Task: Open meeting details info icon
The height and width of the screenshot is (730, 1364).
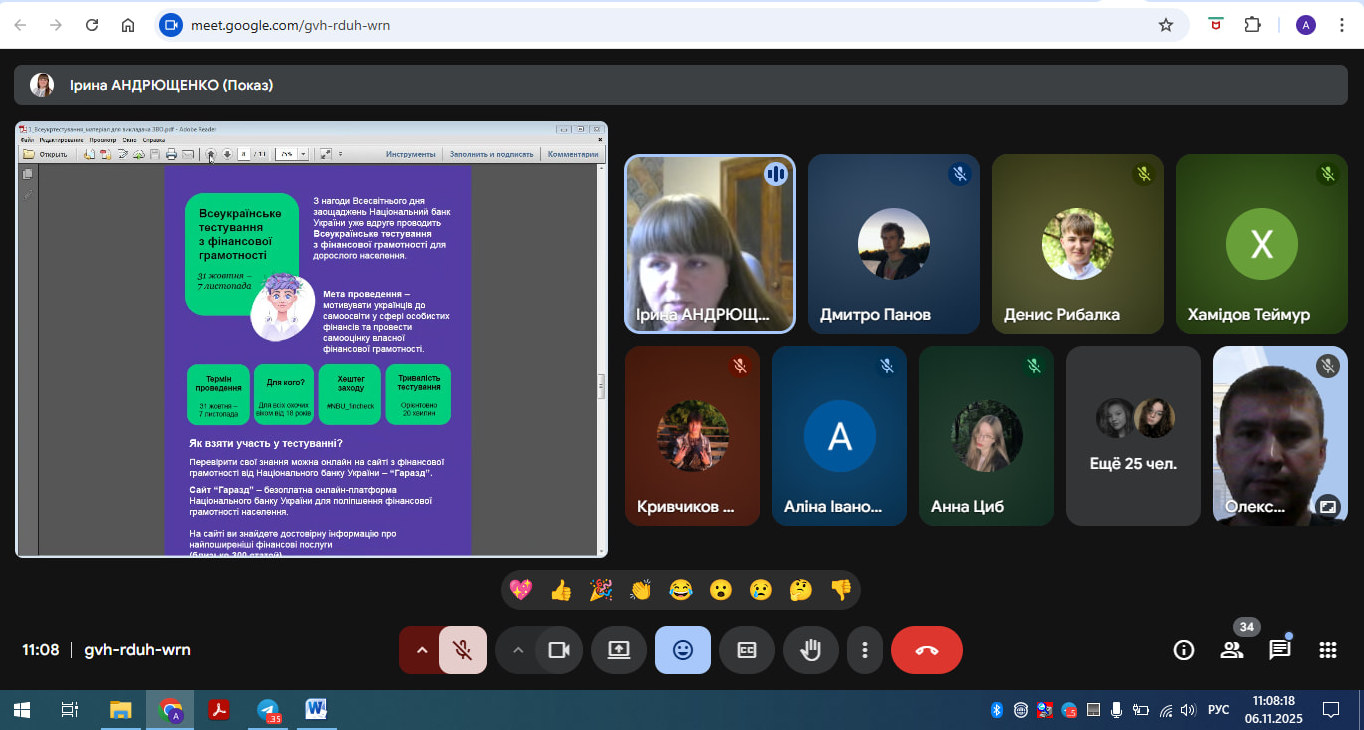Action: pyautogui.click(x=1183, y=650)
